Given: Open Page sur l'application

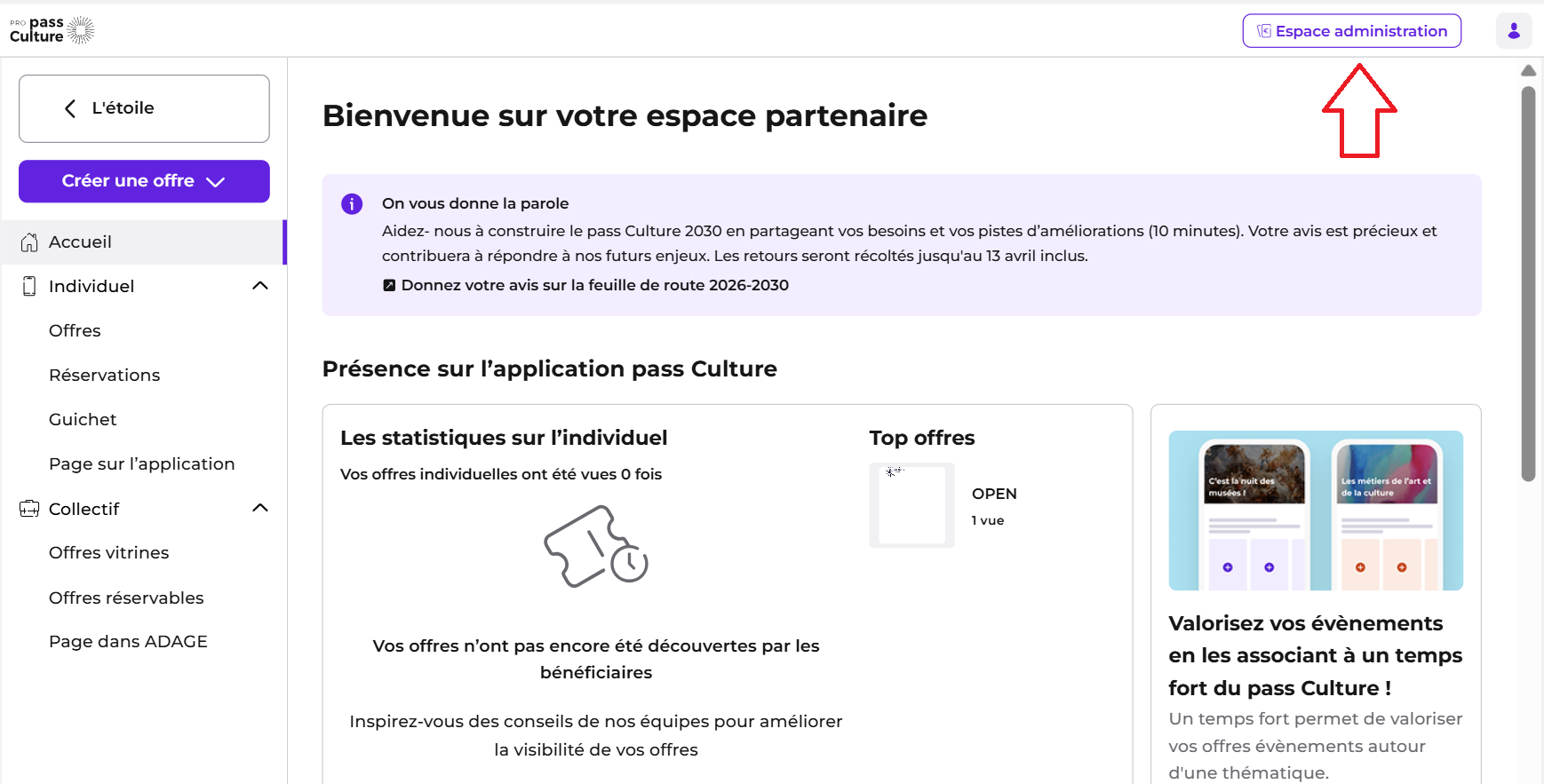Looking at the screenshot, I should tap(142, 463).
